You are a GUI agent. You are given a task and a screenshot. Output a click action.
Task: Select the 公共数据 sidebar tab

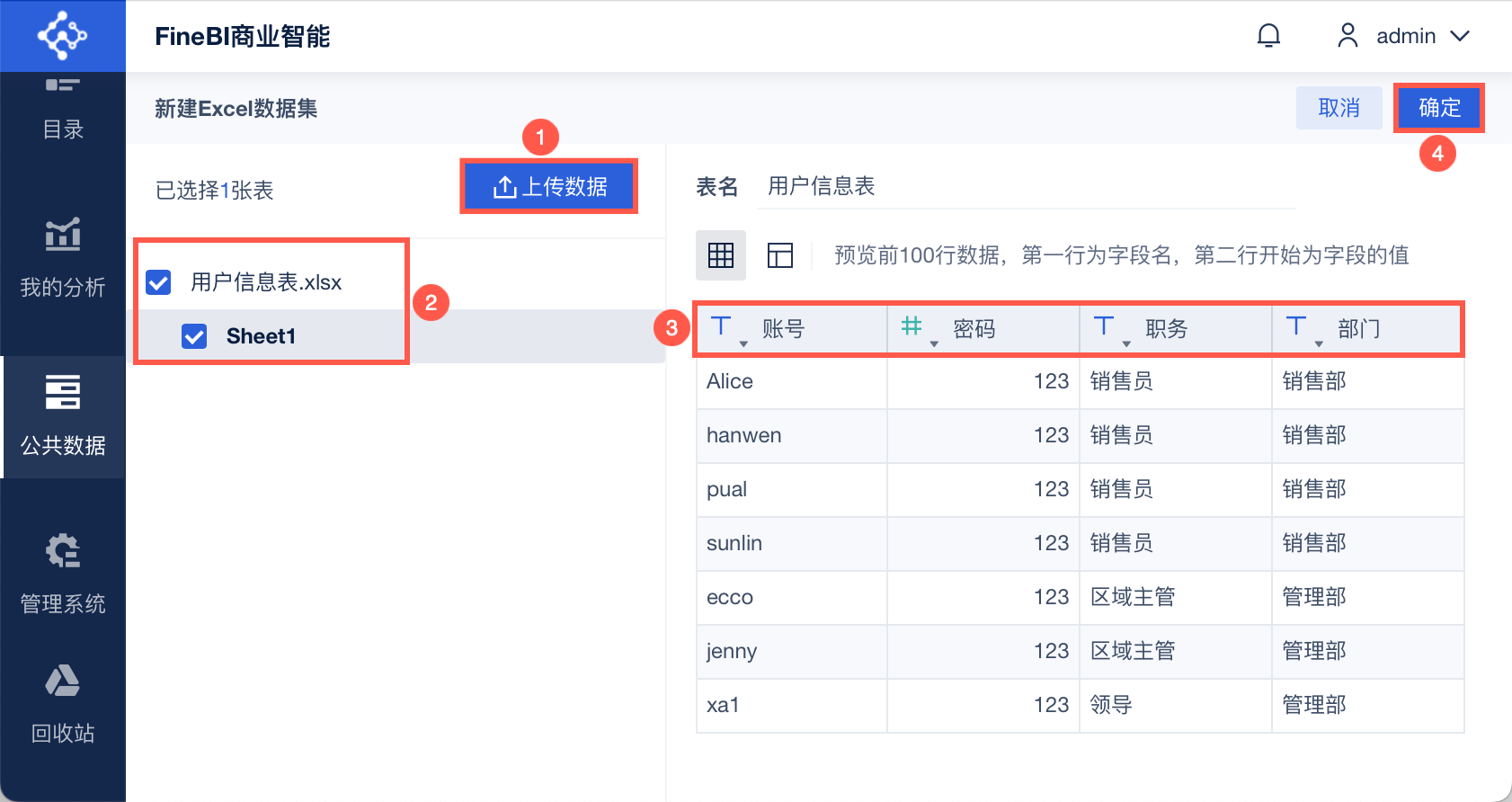[63, 415]
